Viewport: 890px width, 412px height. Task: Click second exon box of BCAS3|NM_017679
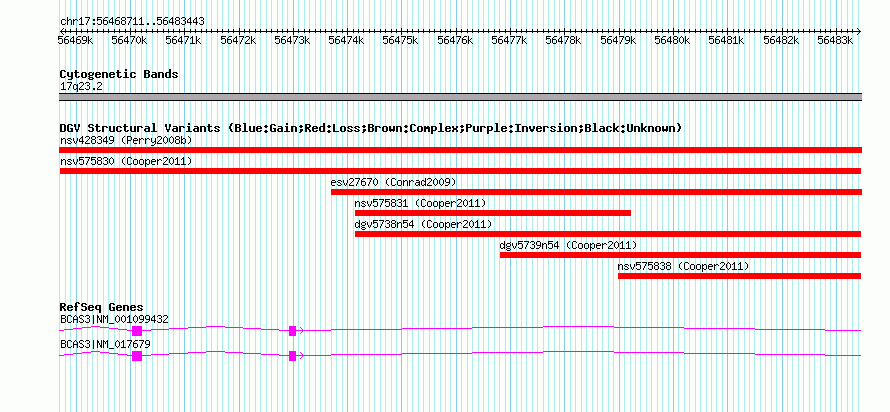[x=292, y=356]
